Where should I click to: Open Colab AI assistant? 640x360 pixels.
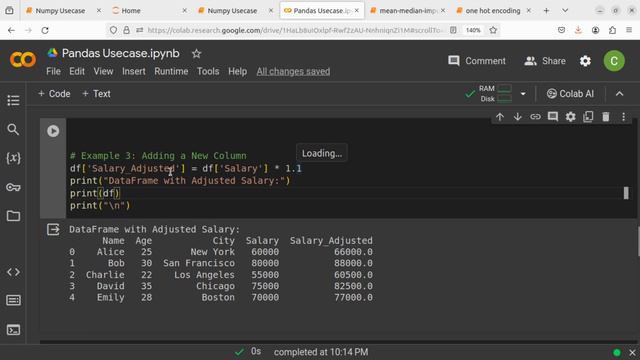click(x=570, y=94)
